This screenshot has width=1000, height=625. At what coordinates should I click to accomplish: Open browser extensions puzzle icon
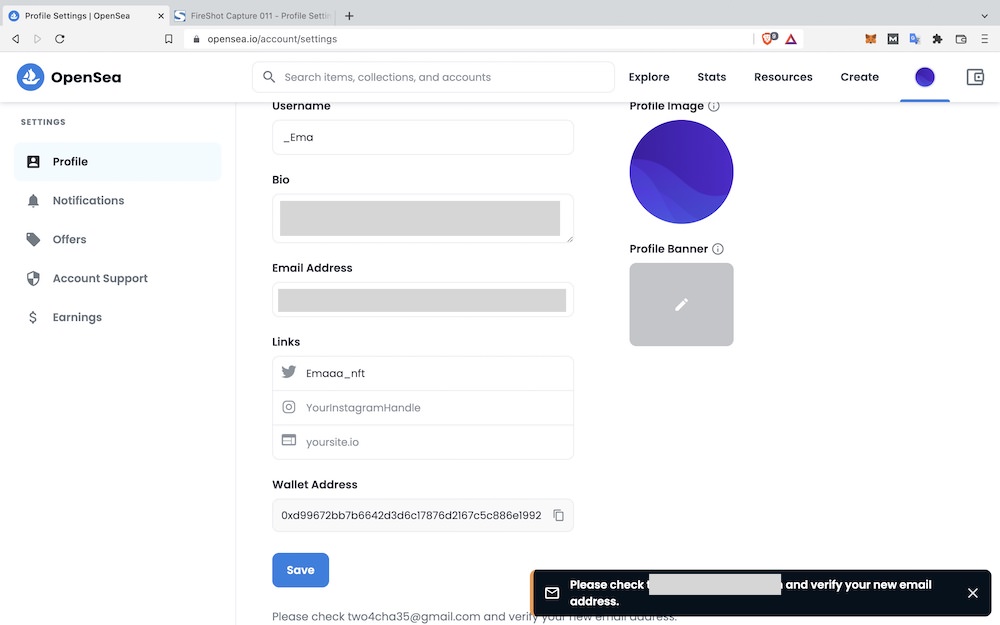pyautogui.click(x=937, y=39)
